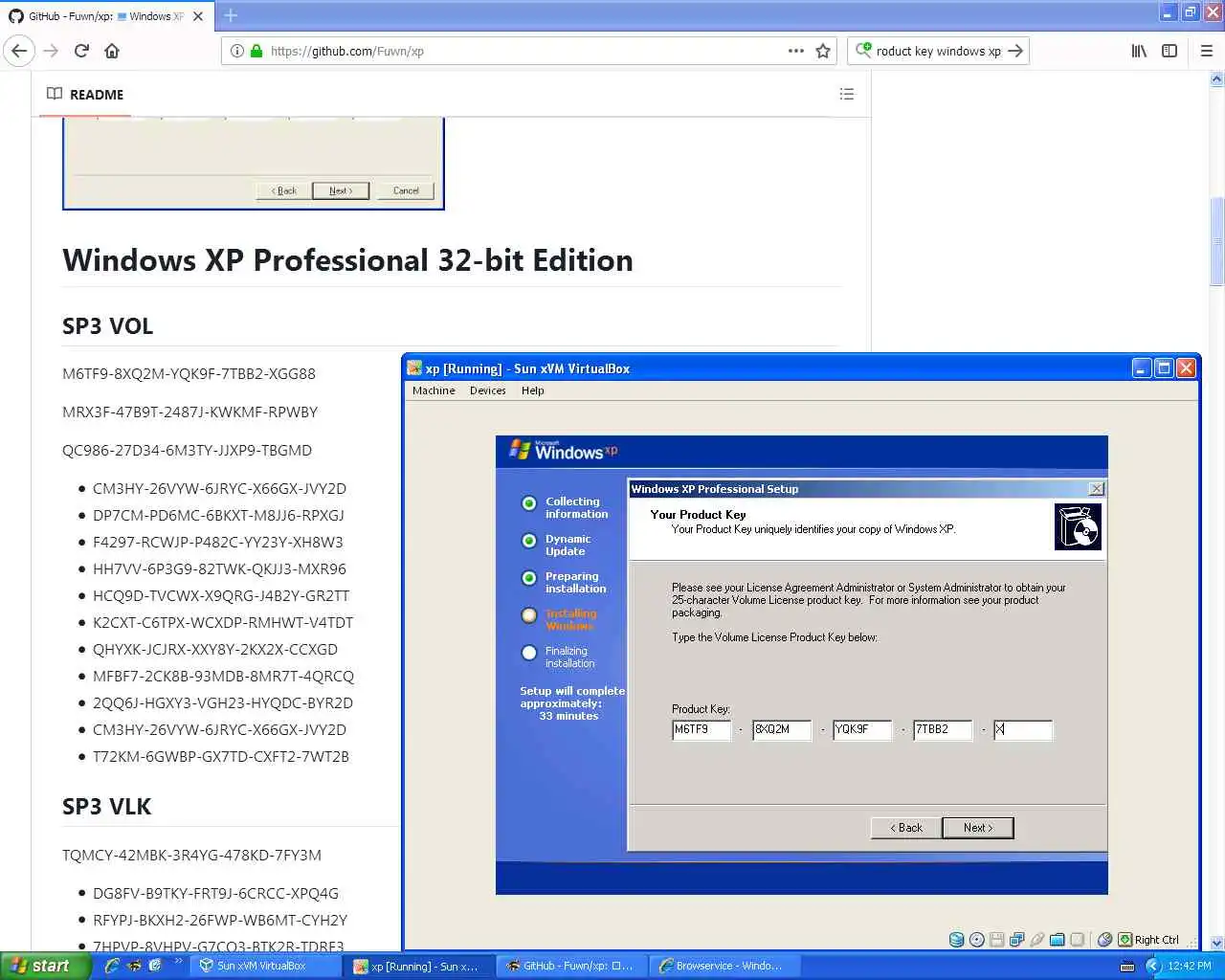The height and width of the screenshot is (980, 1225).
Task: Click key K2CXT-C6TPX-WCXDP-RMHWT-V4TDT
Action: pyautogui.click(x=223, y=623)
